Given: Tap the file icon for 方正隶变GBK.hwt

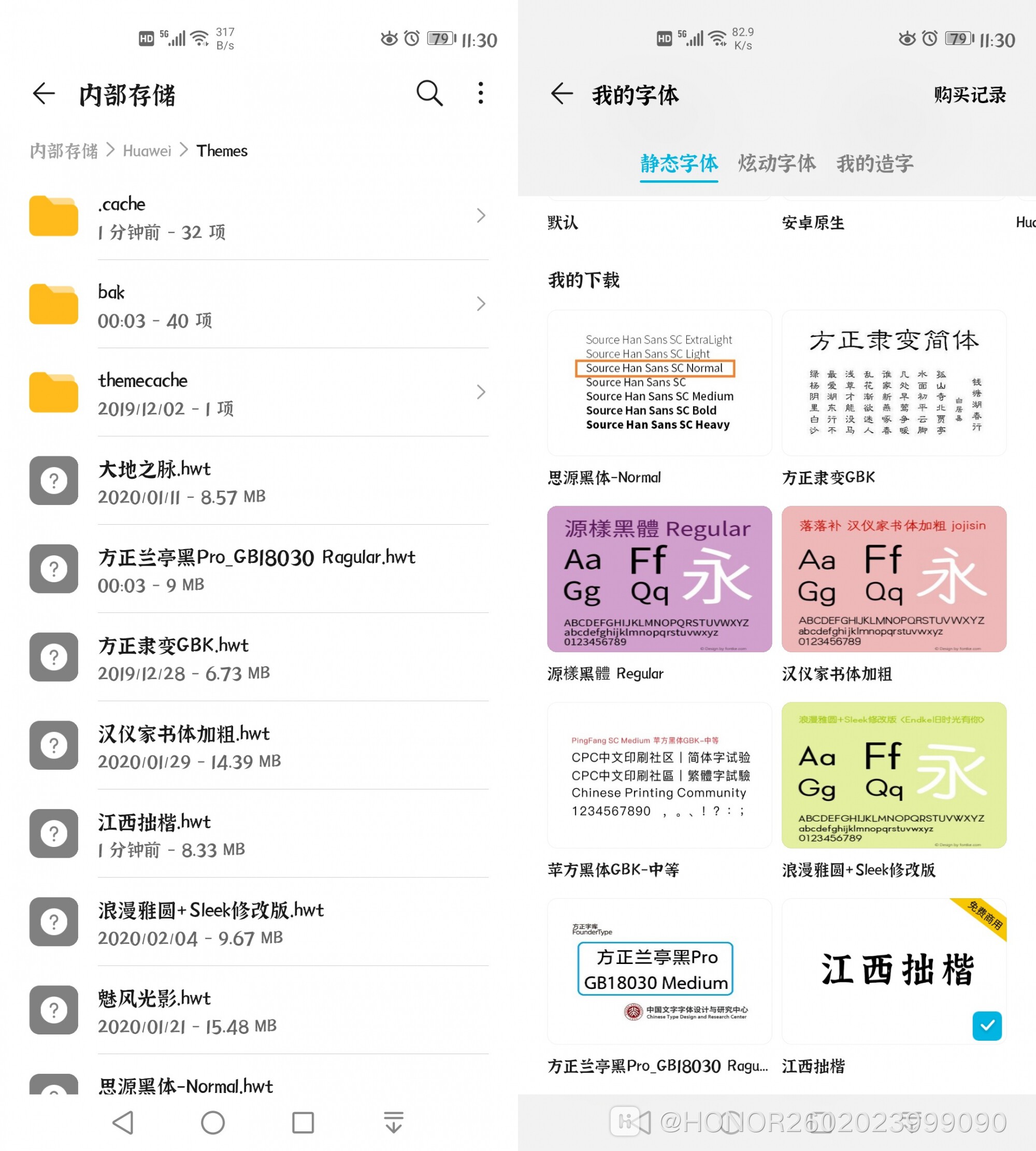Looking at the screenshot, I should 53,657.
